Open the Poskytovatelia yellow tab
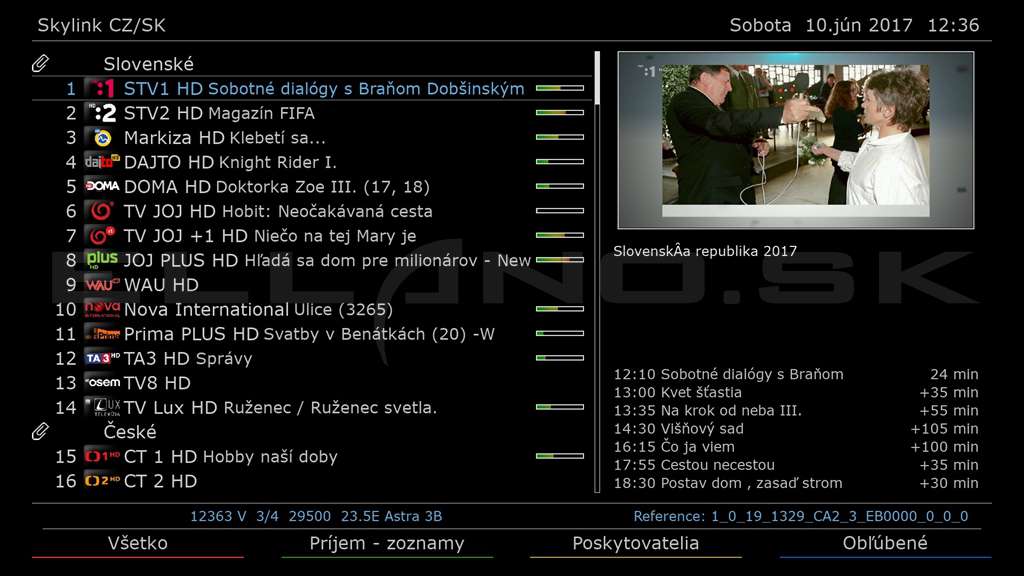The width and height of the screenshot is (1024, 576). (635, 543)
